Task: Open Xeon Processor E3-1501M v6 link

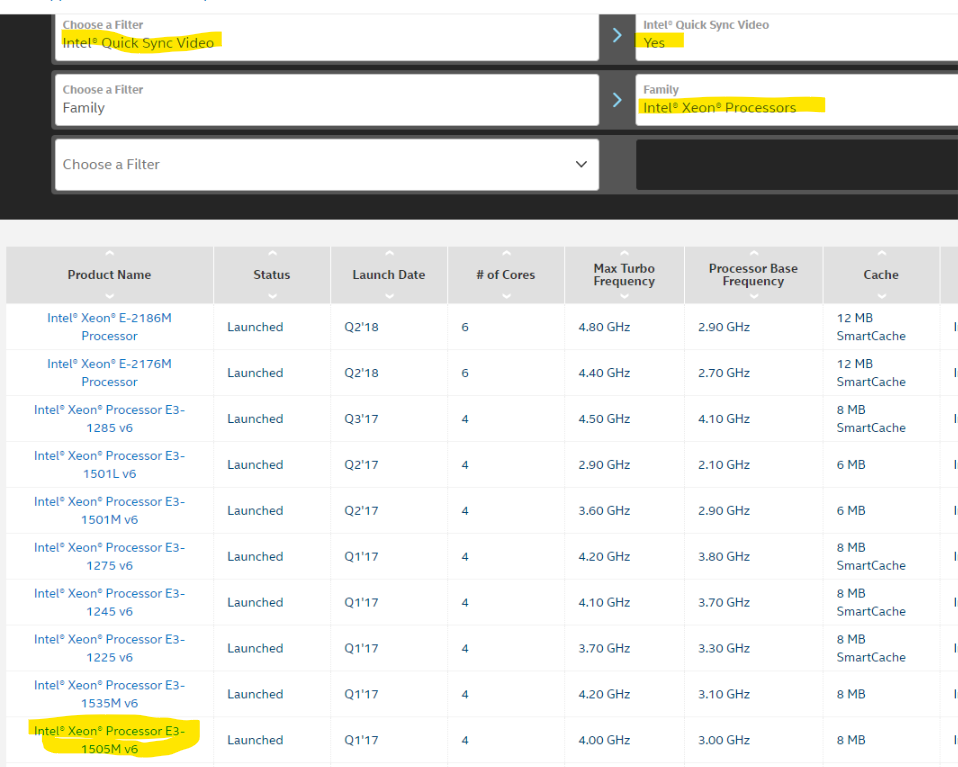Action: (x=109, y=510)
